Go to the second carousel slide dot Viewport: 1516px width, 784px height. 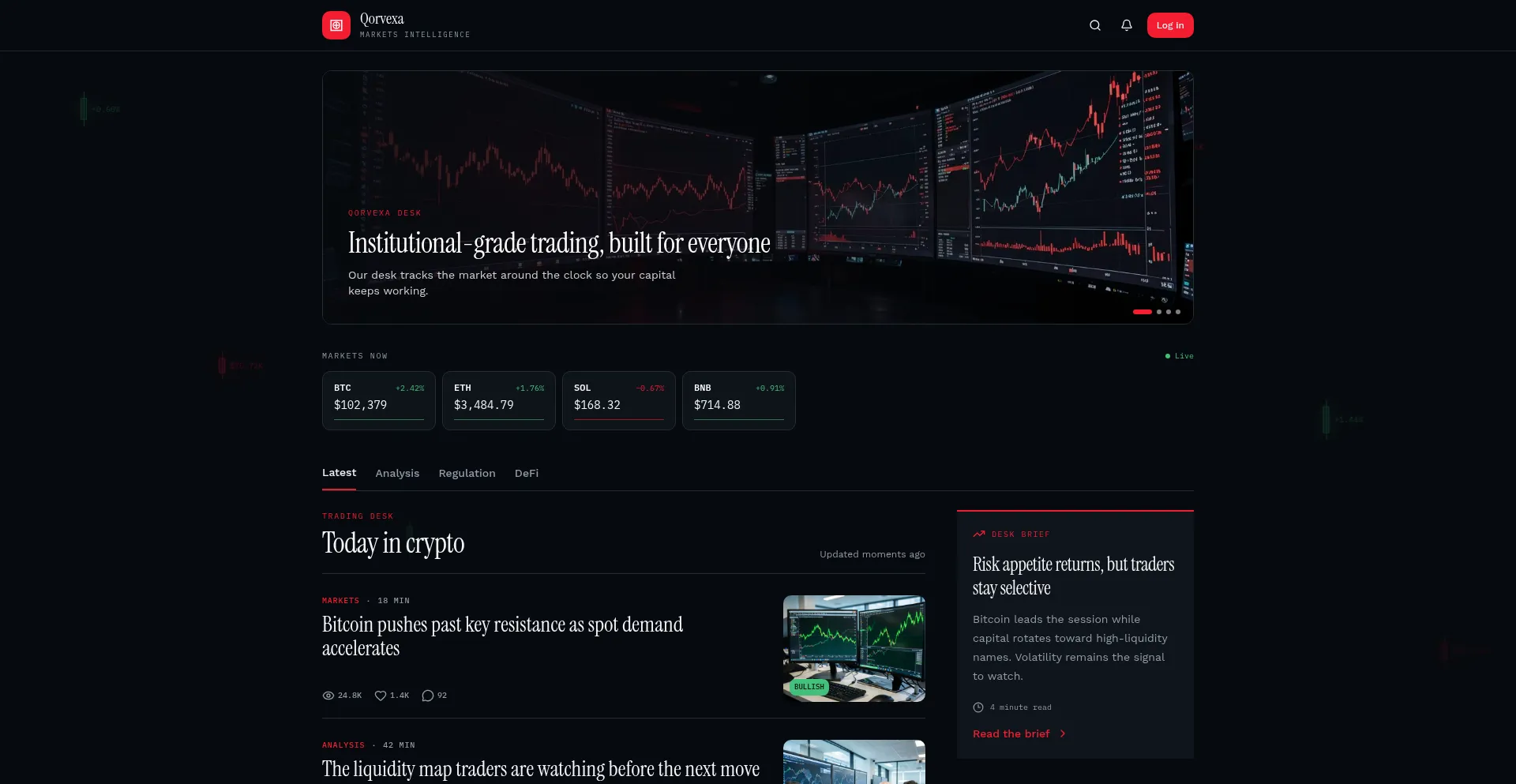pyautogui.click(x=1159, y=312)
